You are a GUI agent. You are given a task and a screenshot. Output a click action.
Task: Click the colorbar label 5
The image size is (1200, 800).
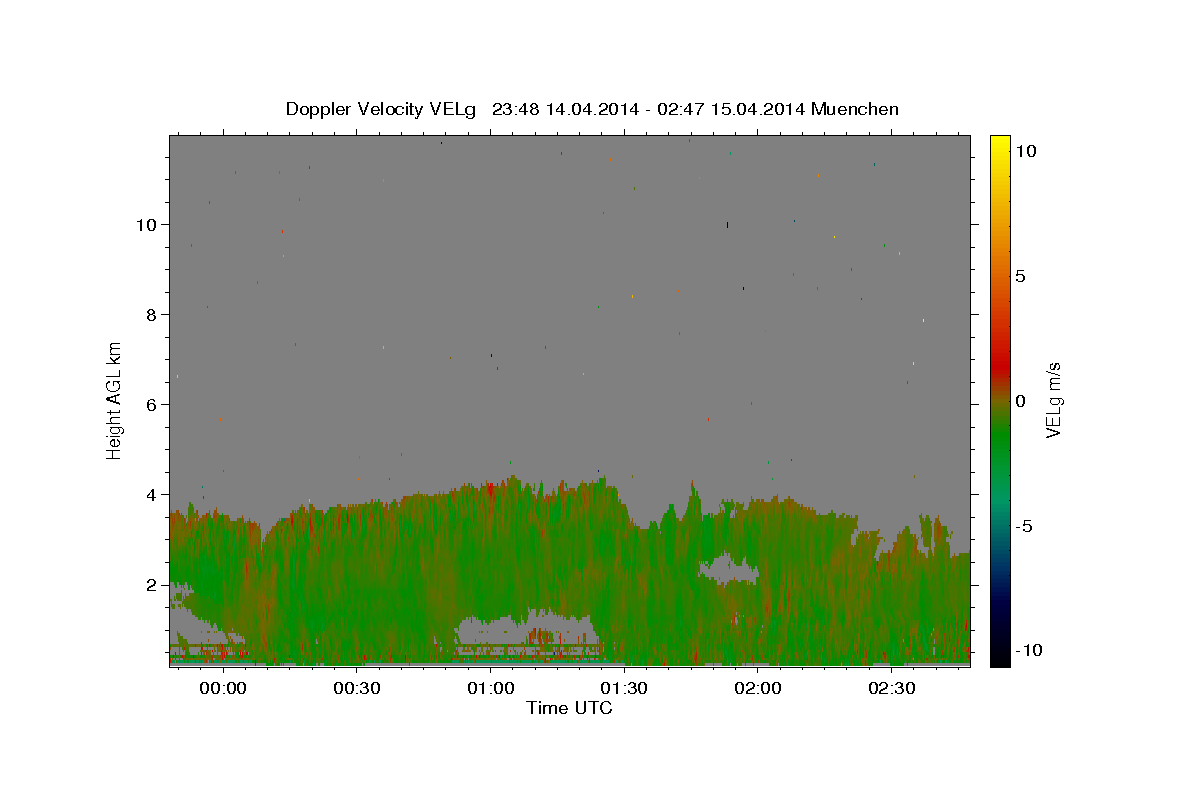pyautogui.click(x=1020, y=276)
